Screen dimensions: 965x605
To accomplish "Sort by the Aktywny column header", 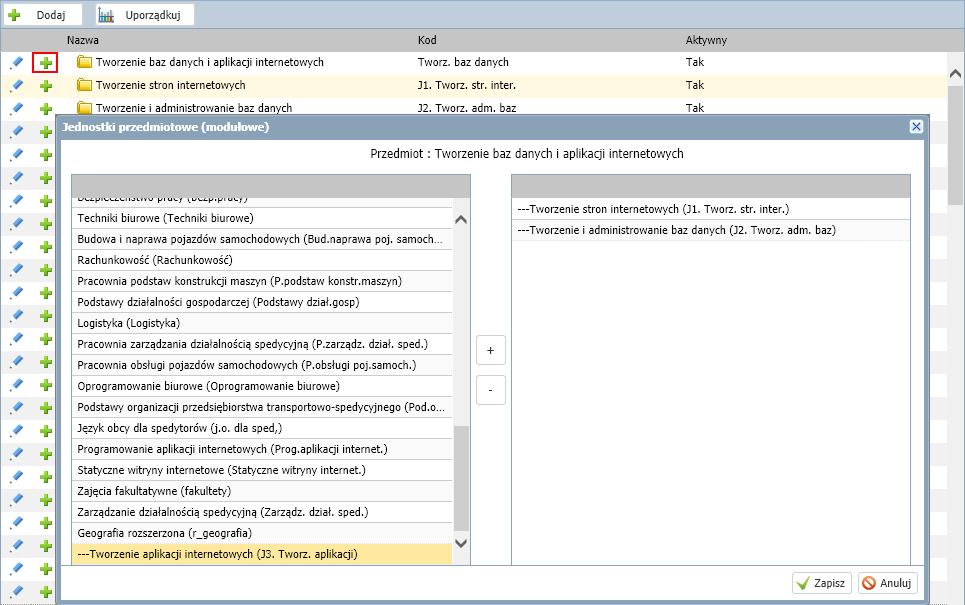I will [x=706, y=40].
